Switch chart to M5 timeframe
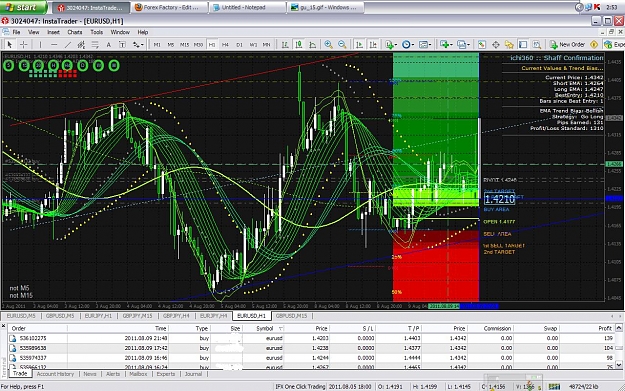The height and width of the screenshot is (391, 625). pyautogui.click(x=171, y=45)
